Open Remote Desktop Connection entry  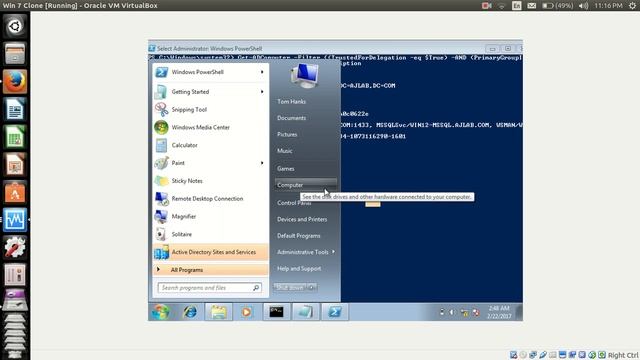coord(210,199)
